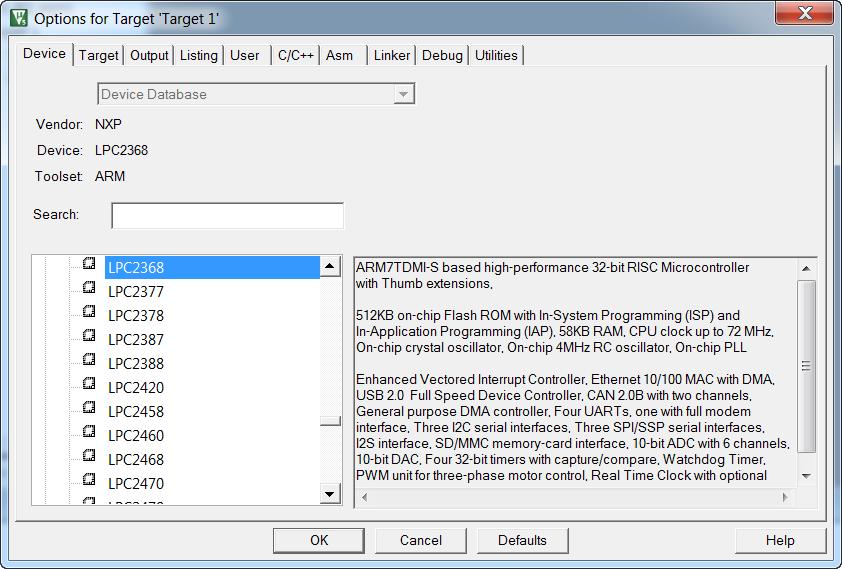Click into the Search field
Screen dimensions: 842x569
[228, 215]
